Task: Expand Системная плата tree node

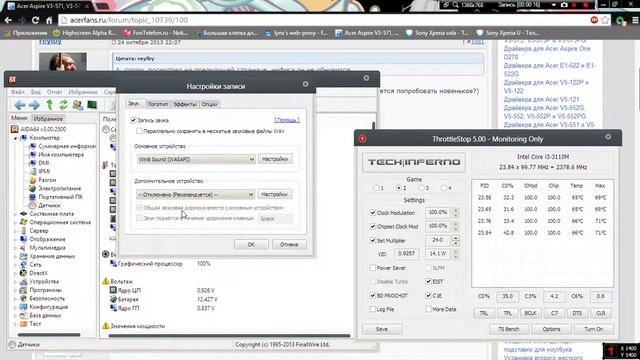Action: [x=16, y=214]
